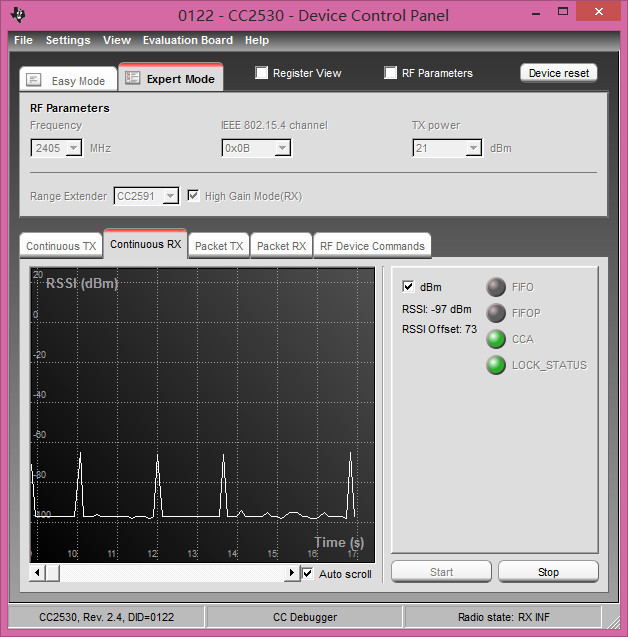
Task: Open the Help menu
Action: pyautogui.click(x=257, y=40)
